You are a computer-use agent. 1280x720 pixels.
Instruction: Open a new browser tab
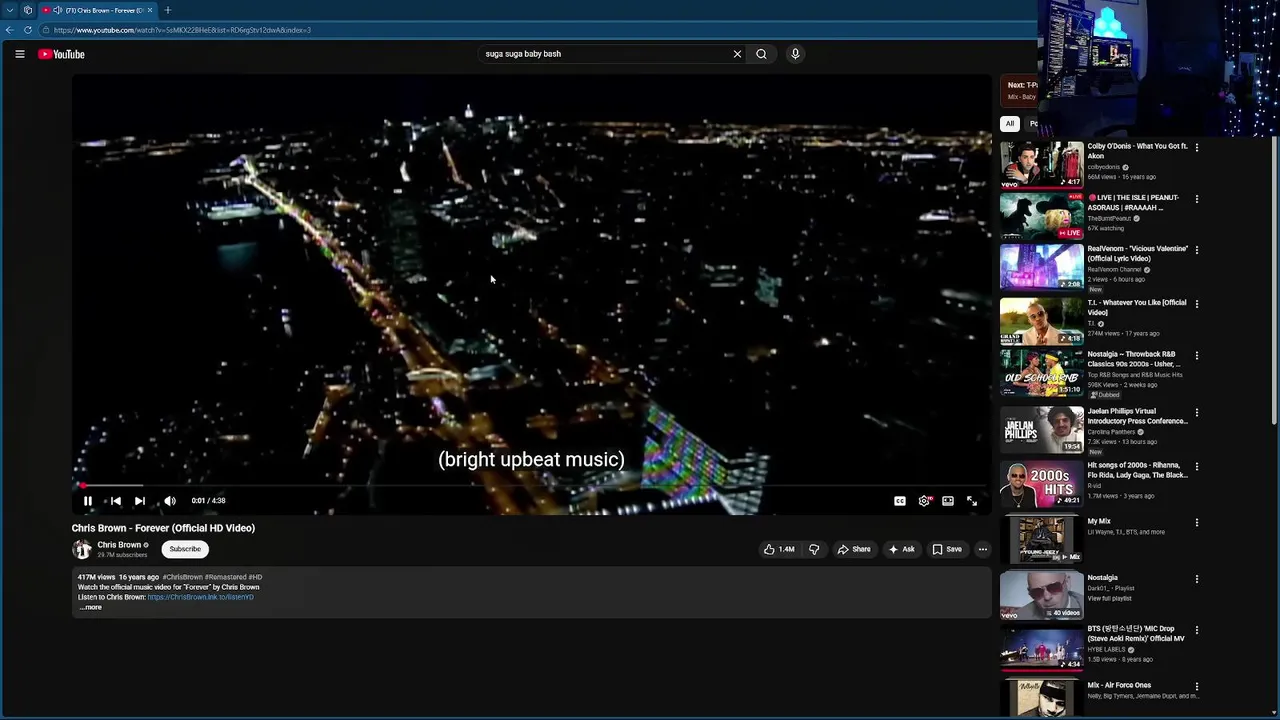click(167, 10)
